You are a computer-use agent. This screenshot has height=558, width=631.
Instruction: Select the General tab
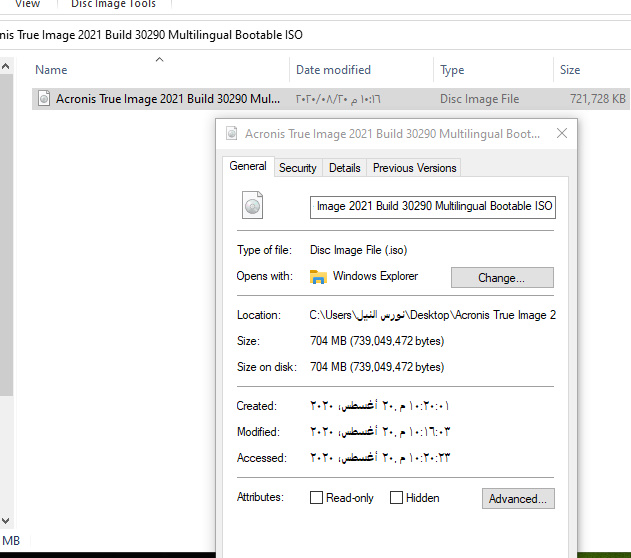pos(248,167)
